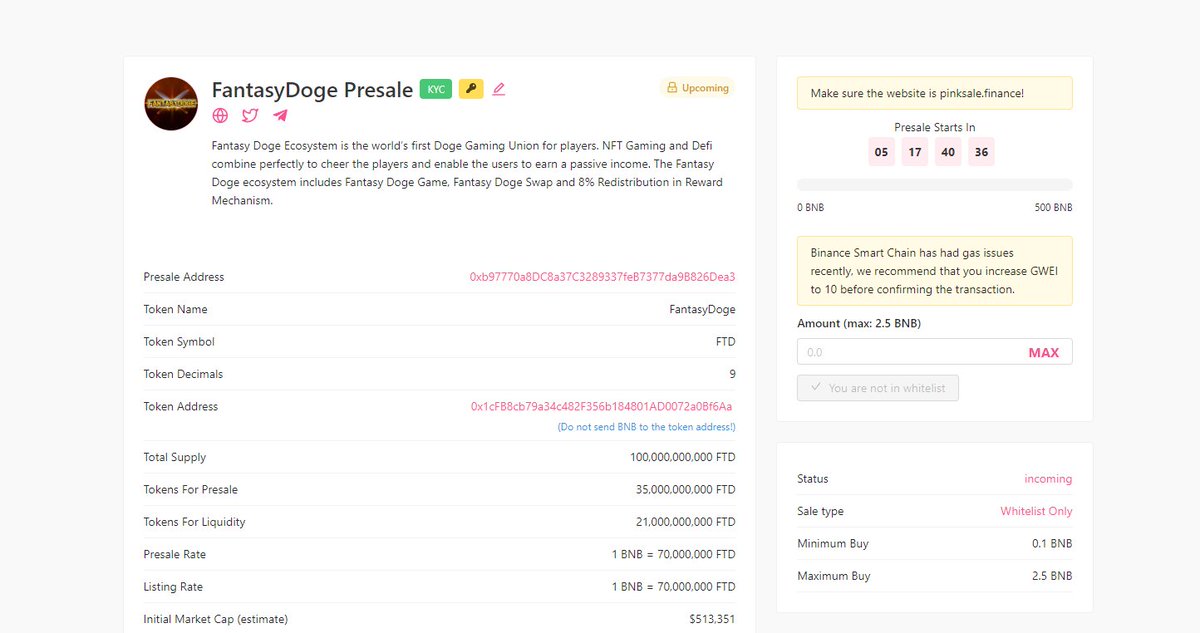Screen dimensions: 1200x633
Task: Open the presale address link
Action: [x=602, y=277]
